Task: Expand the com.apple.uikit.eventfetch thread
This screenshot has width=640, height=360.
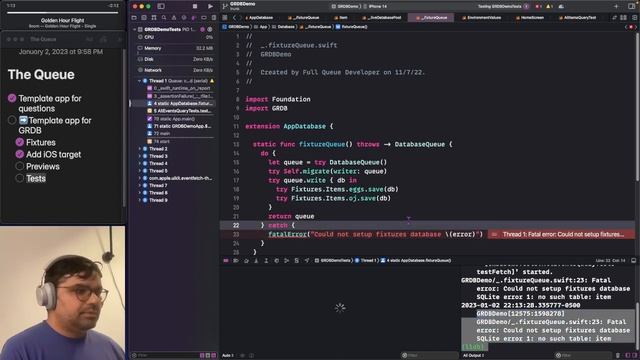Action: tap(140, 178)
